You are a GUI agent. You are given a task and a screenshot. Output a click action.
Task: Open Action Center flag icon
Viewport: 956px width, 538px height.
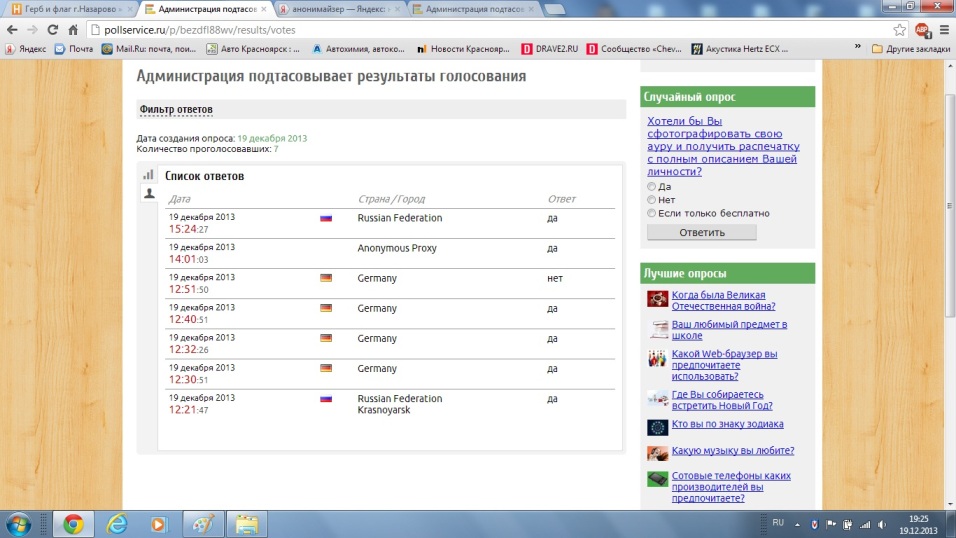pyautogui.click(x=831, y=524)
